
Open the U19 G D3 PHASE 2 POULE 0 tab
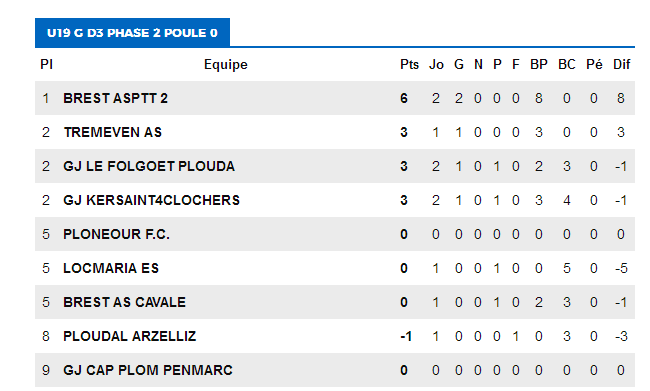pyautogui.click(x=132, y=33)
